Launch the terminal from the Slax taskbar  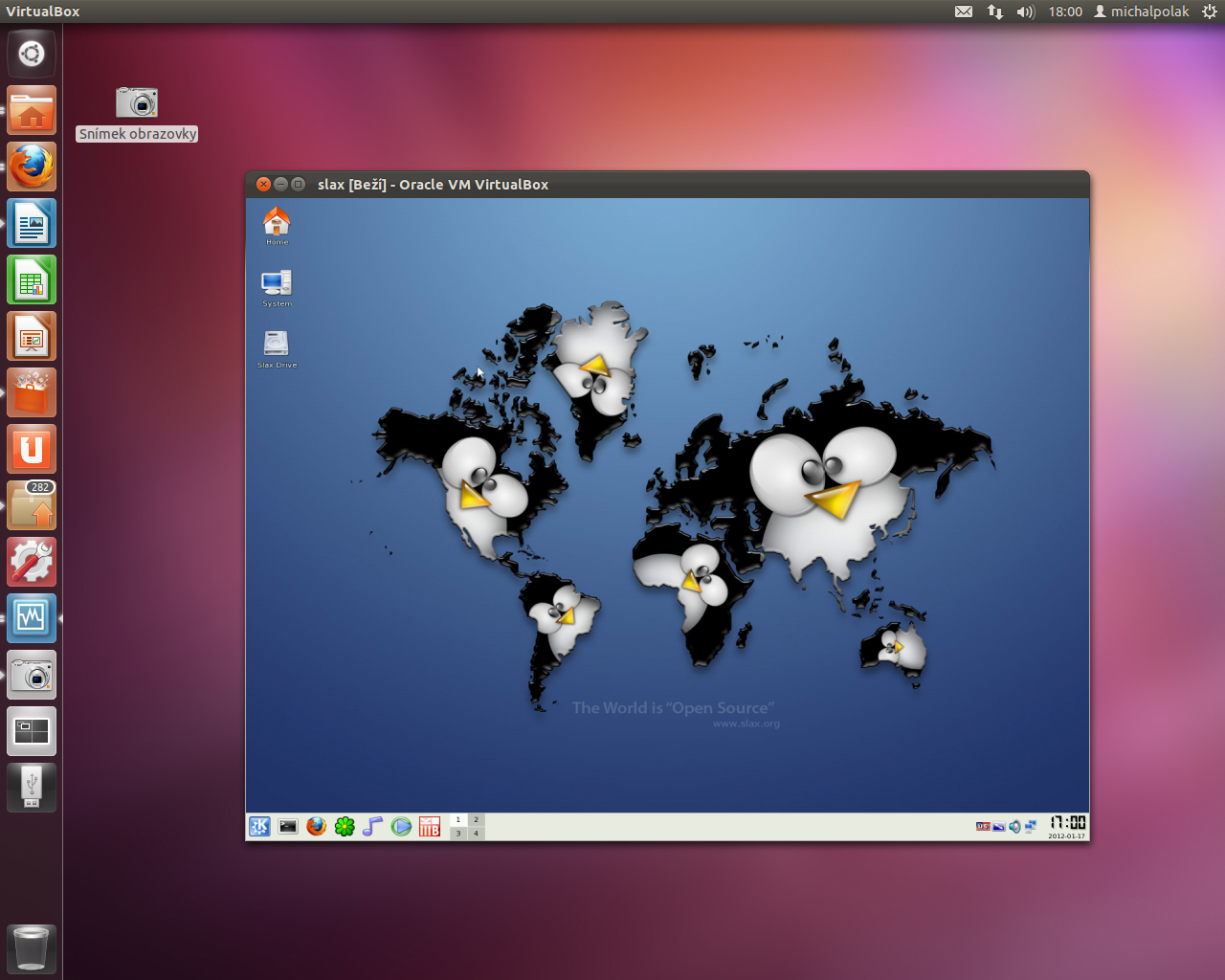[288, 827]
